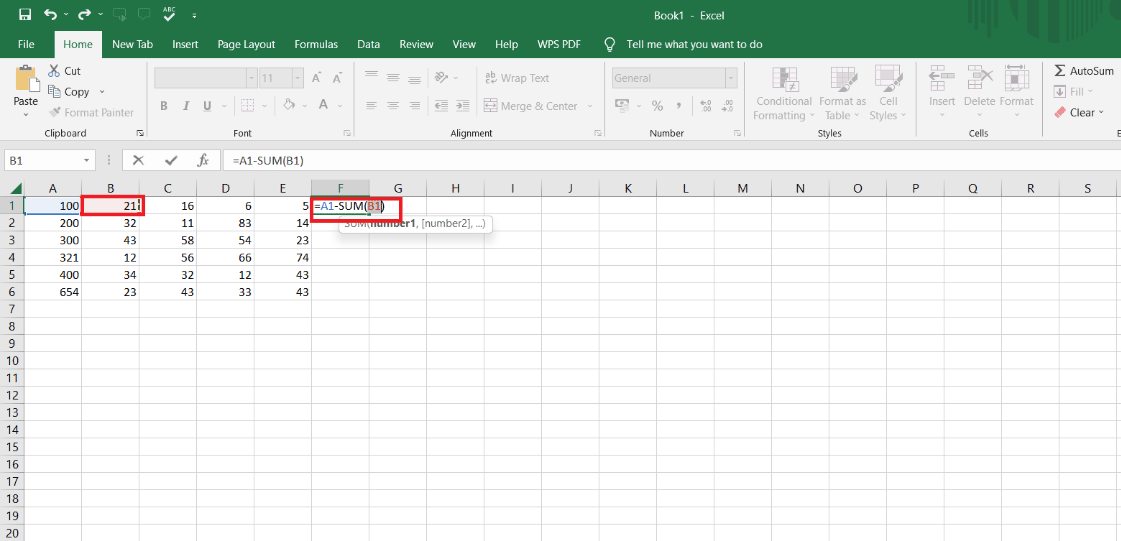
Task: Switch to the Insert tab
Action: pyautogui.click(x=185, y=44)
